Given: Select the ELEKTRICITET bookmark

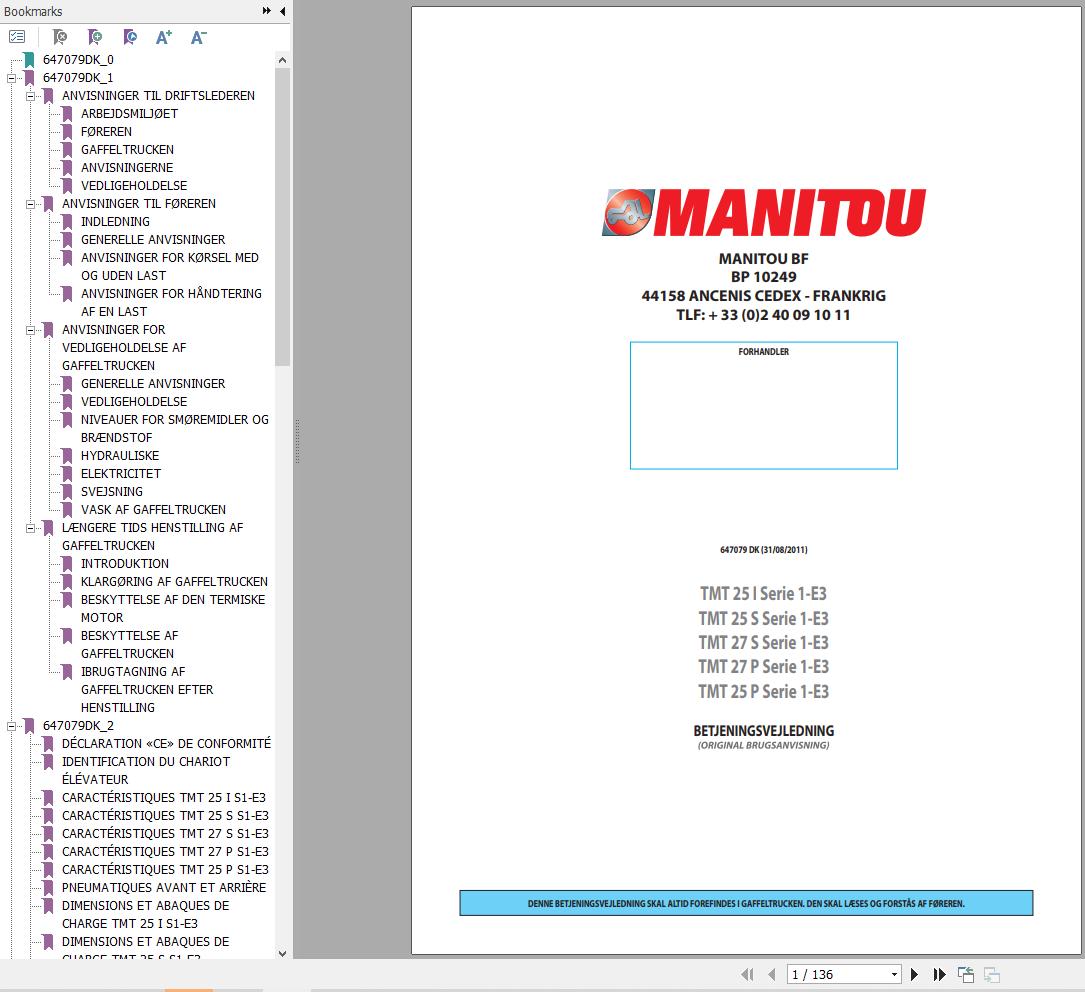Looking at the screenshot, I should coord(120,473).
